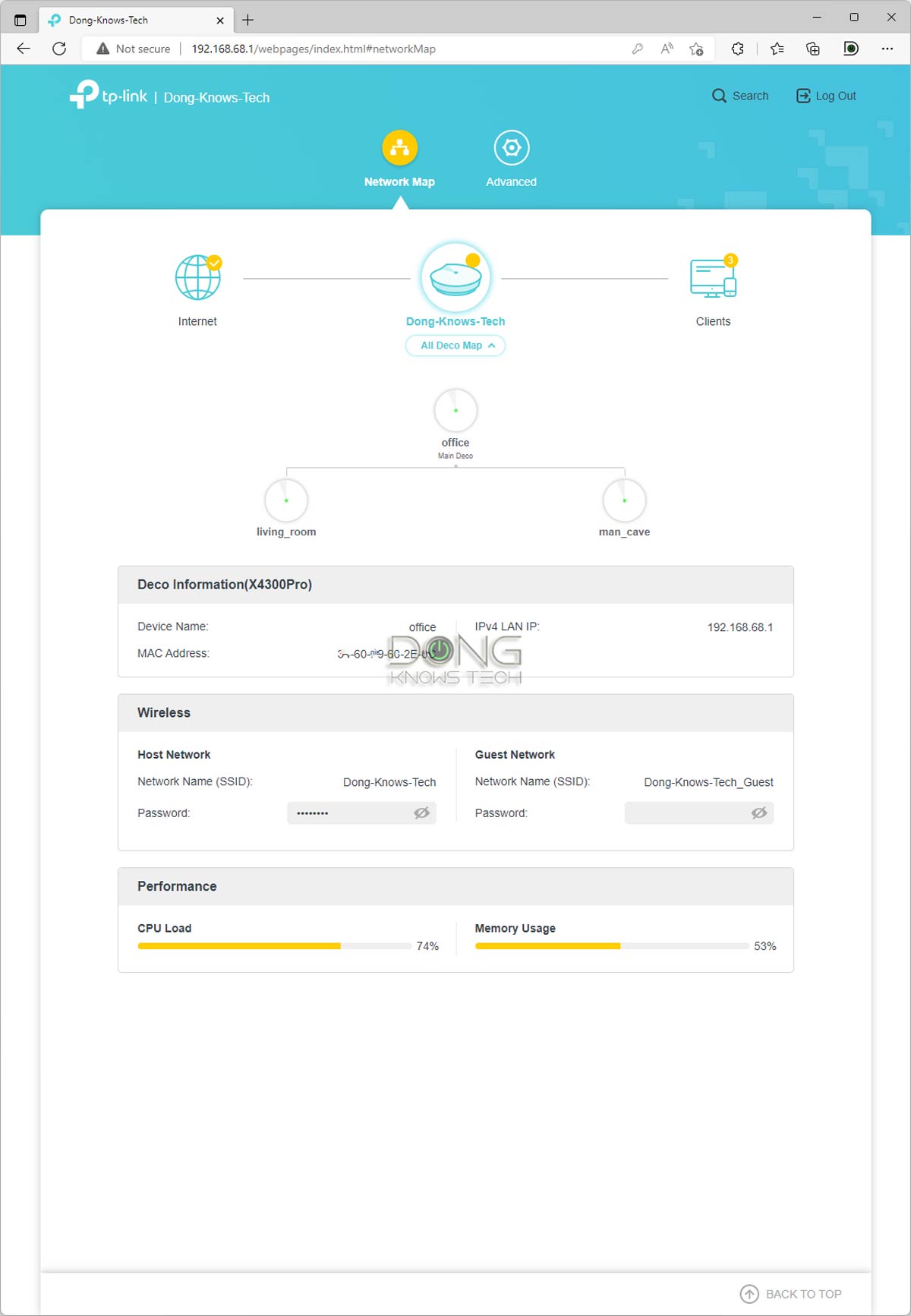This screenshot has width=911, height=1316.
Task: Click the host network password field
Action: coord(361,813)
